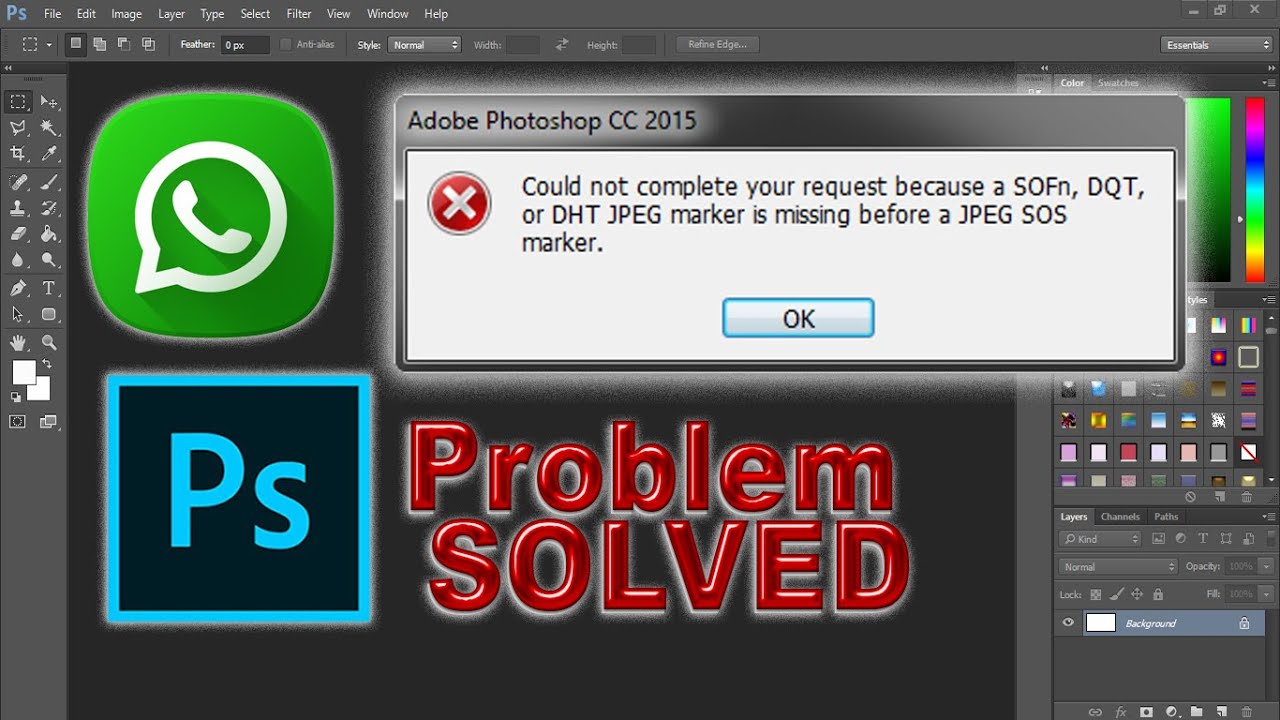Select the Crop tool

18,154
